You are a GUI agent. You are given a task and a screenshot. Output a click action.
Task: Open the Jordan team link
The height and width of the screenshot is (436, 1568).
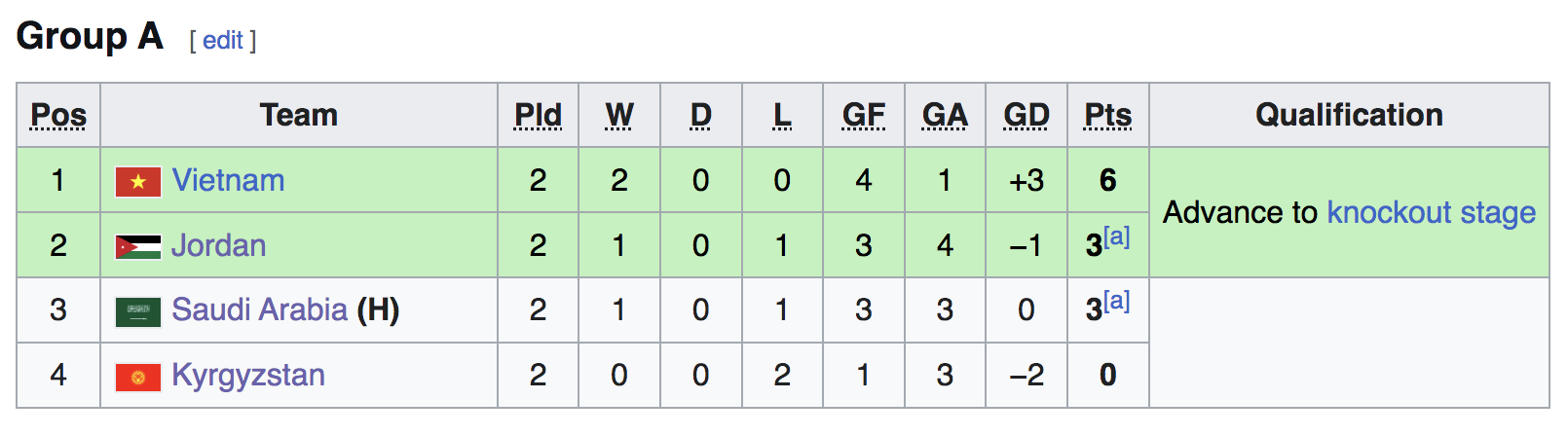point(218,246)
